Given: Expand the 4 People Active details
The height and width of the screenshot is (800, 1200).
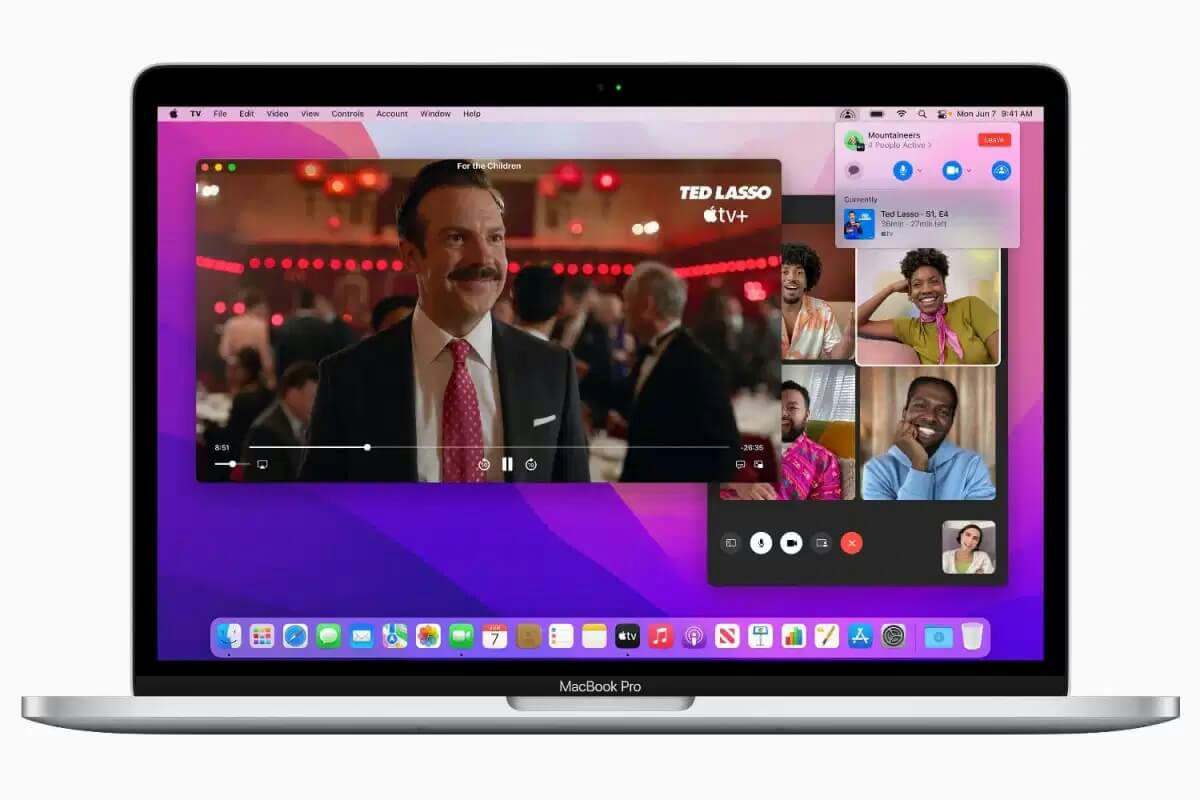Looking at the screenshot, I should pyautogui.click(x=899, y=146).
